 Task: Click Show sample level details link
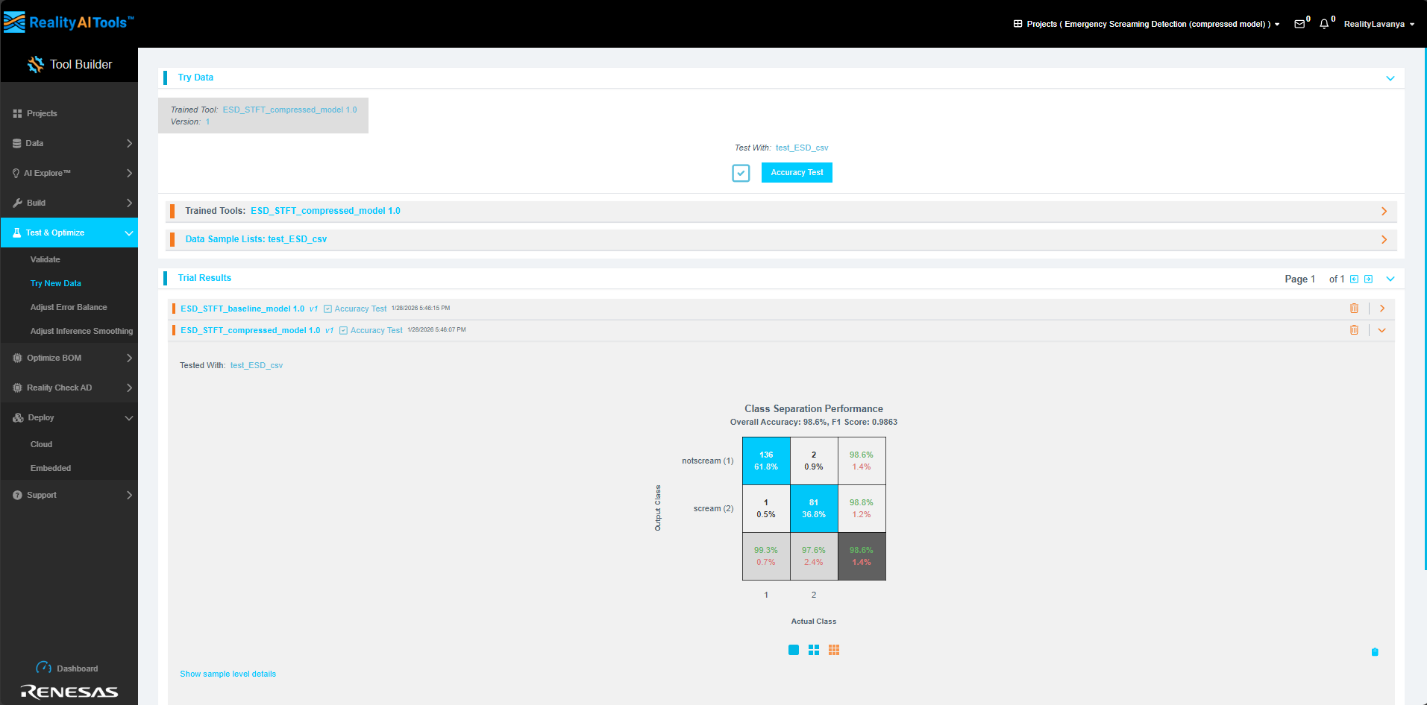click(228, 674)
